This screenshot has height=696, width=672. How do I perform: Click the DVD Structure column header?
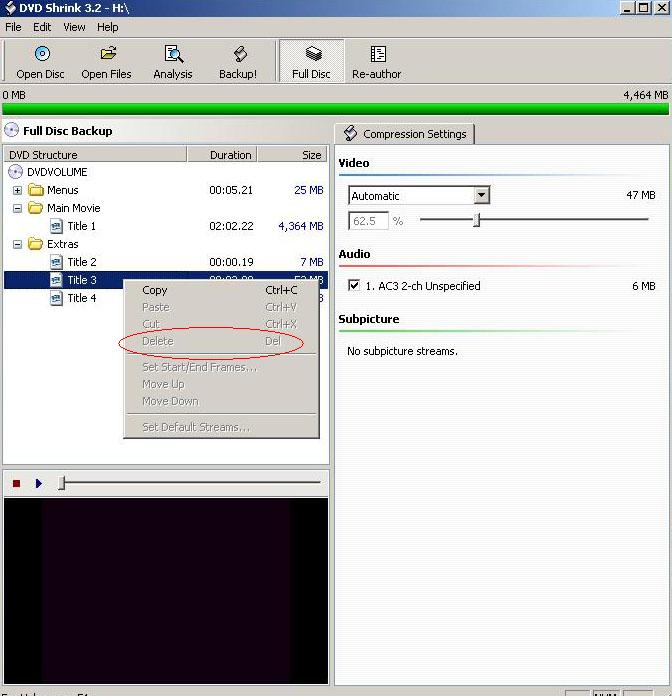[x=95, y=154]
